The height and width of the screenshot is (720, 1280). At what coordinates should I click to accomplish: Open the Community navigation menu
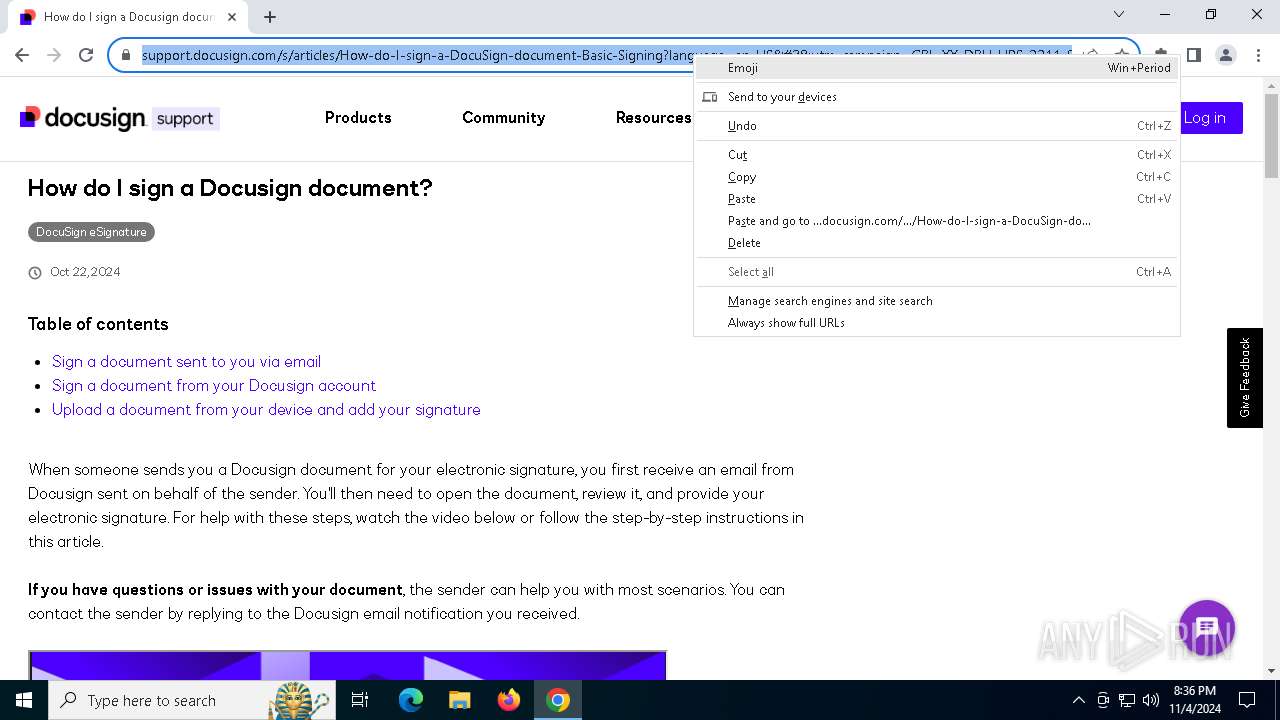pos(503,118)
